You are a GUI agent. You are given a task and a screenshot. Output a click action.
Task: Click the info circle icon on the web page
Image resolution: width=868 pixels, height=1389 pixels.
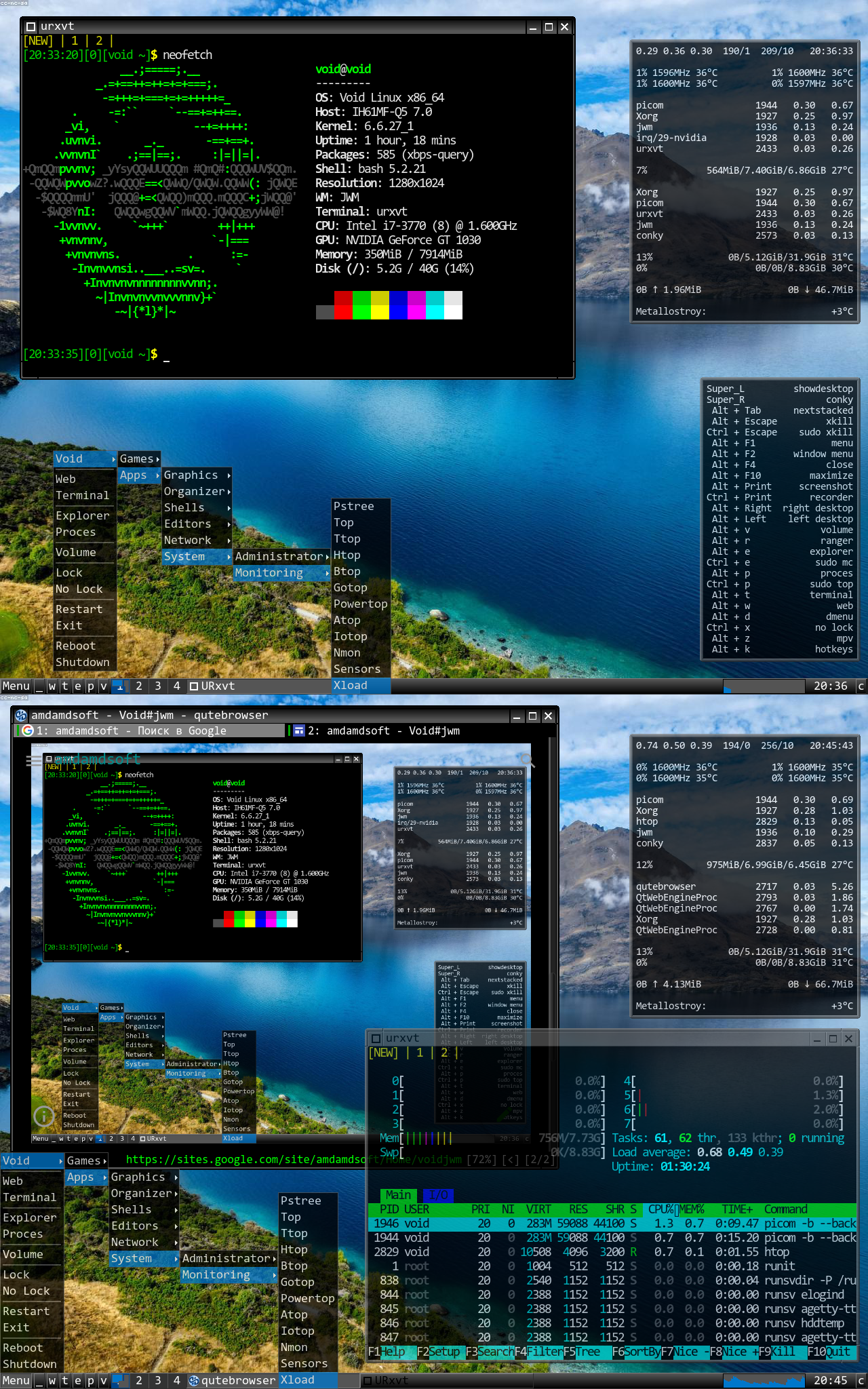(44, 1116)
